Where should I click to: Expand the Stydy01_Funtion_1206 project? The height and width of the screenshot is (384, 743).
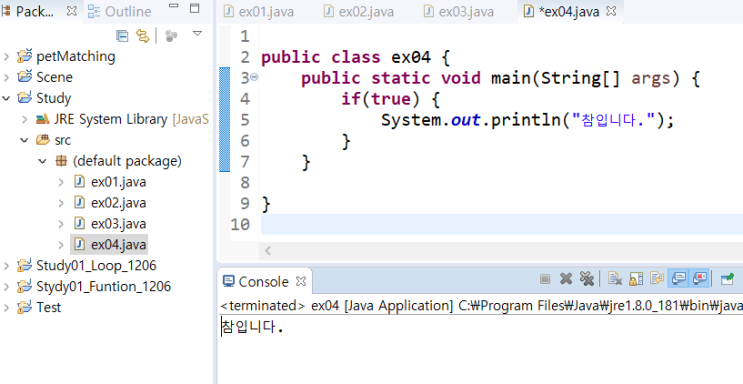6,286
